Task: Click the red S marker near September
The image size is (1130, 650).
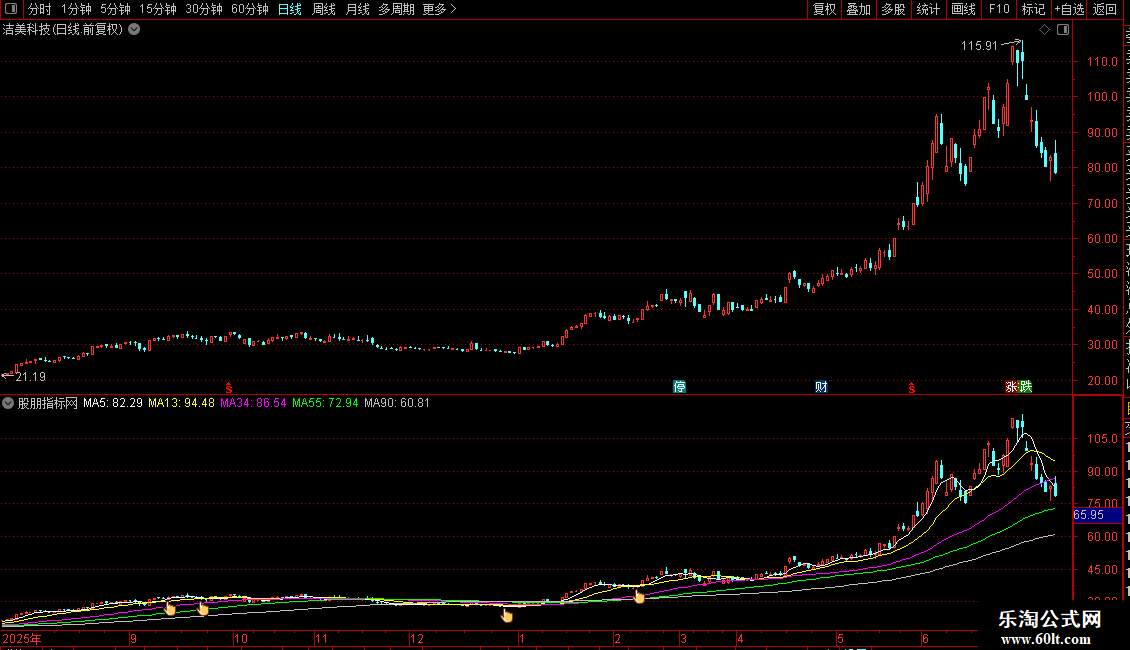Action: tap(228, 388)
